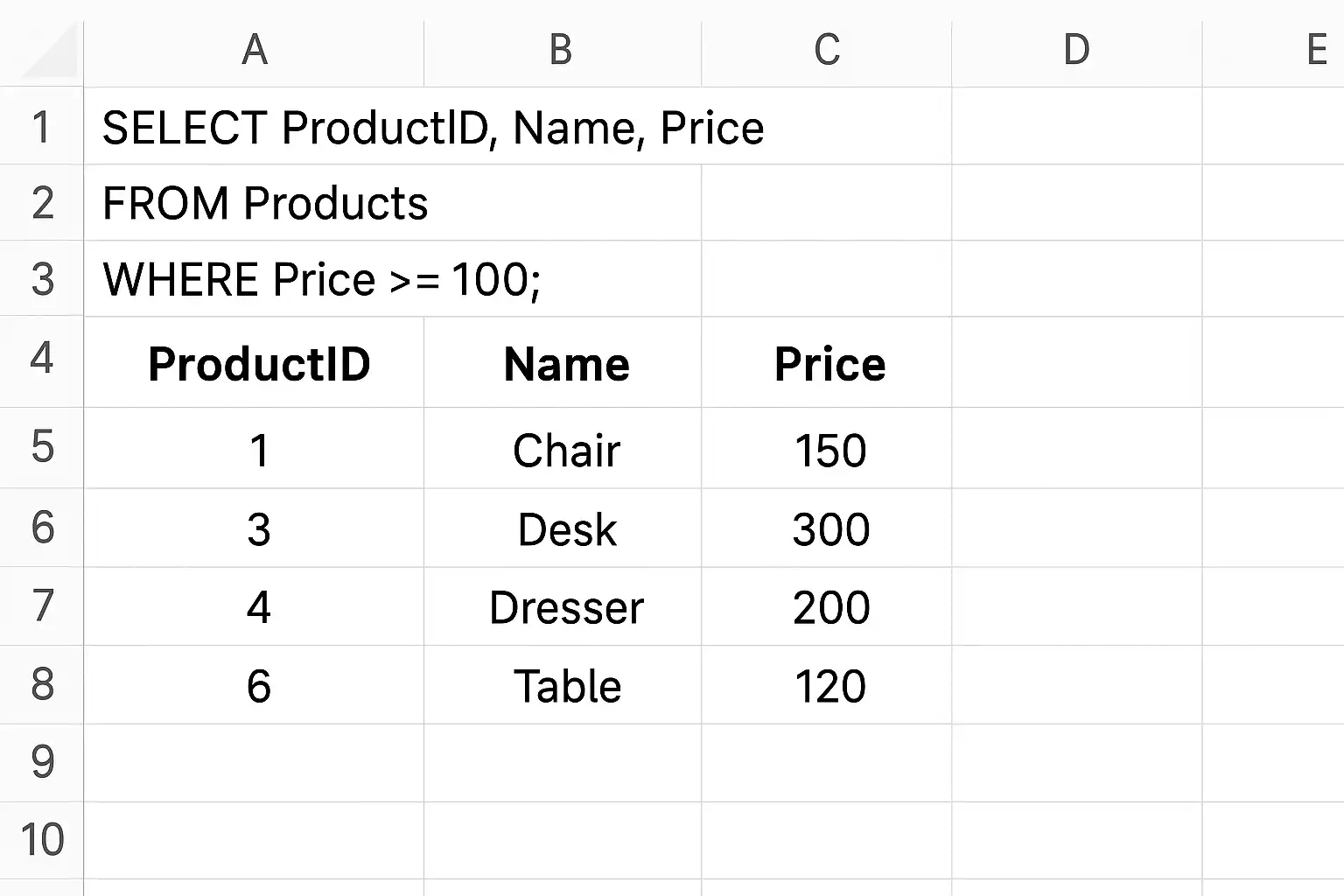Screen dimensions: 1344x896
Task: Select row 10 header
Action: point(41,840)
